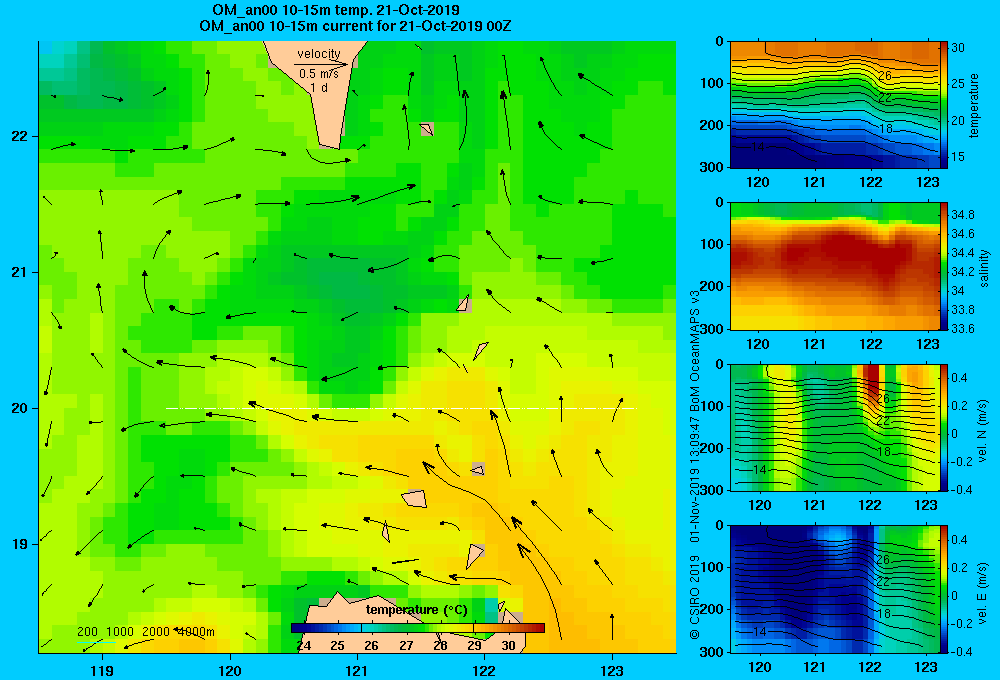1000x680 pixels.
Task: Click the subtitle "OM_an00 10-15m current for 21-Oct-2019 00Z"
Action: (355, 26)
